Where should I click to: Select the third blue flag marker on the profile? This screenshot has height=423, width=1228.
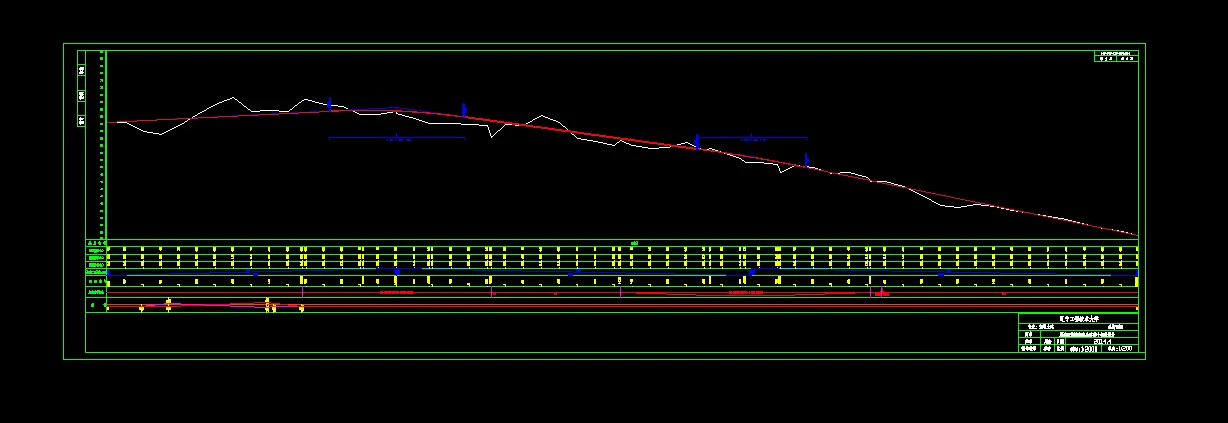(x=697, y=141)
